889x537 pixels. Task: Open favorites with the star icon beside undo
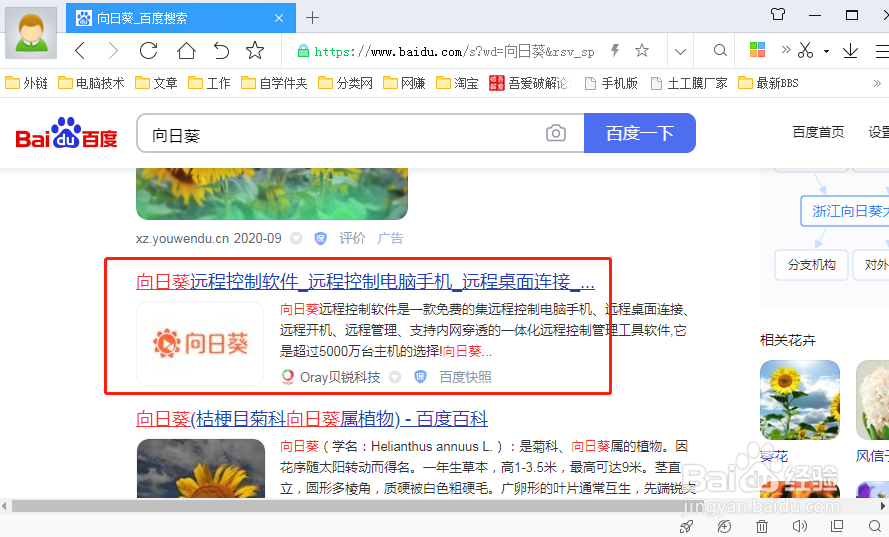(255, 50)
